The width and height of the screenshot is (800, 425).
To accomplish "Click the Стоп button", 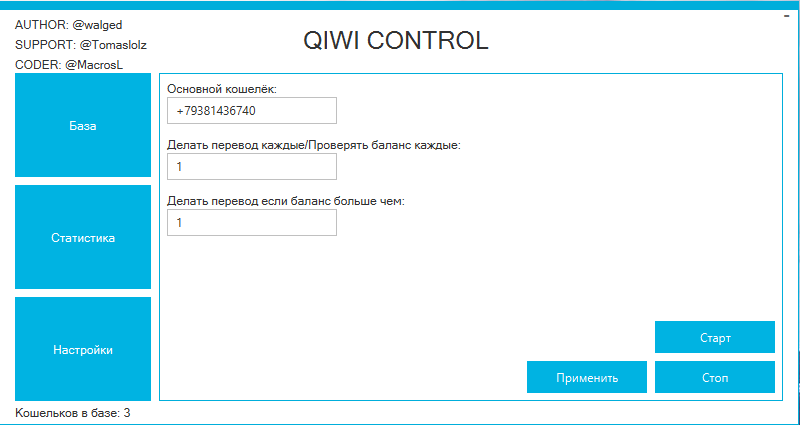I will 714,378.
